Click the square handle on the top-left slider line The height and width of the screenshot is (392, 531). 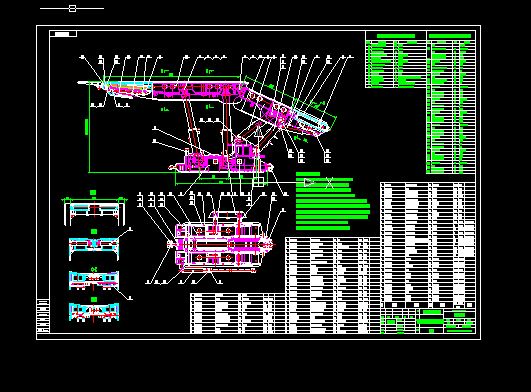(x=72, y=8)
